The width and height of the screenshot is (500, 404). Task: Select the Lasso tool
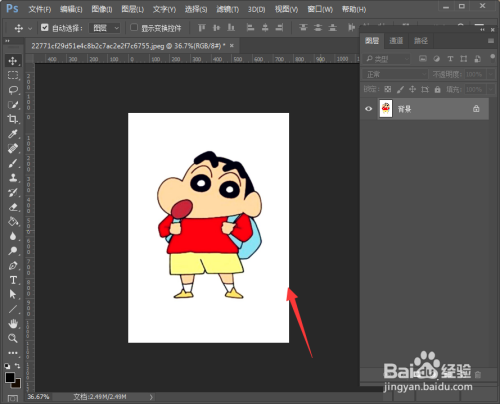[13, 90]
